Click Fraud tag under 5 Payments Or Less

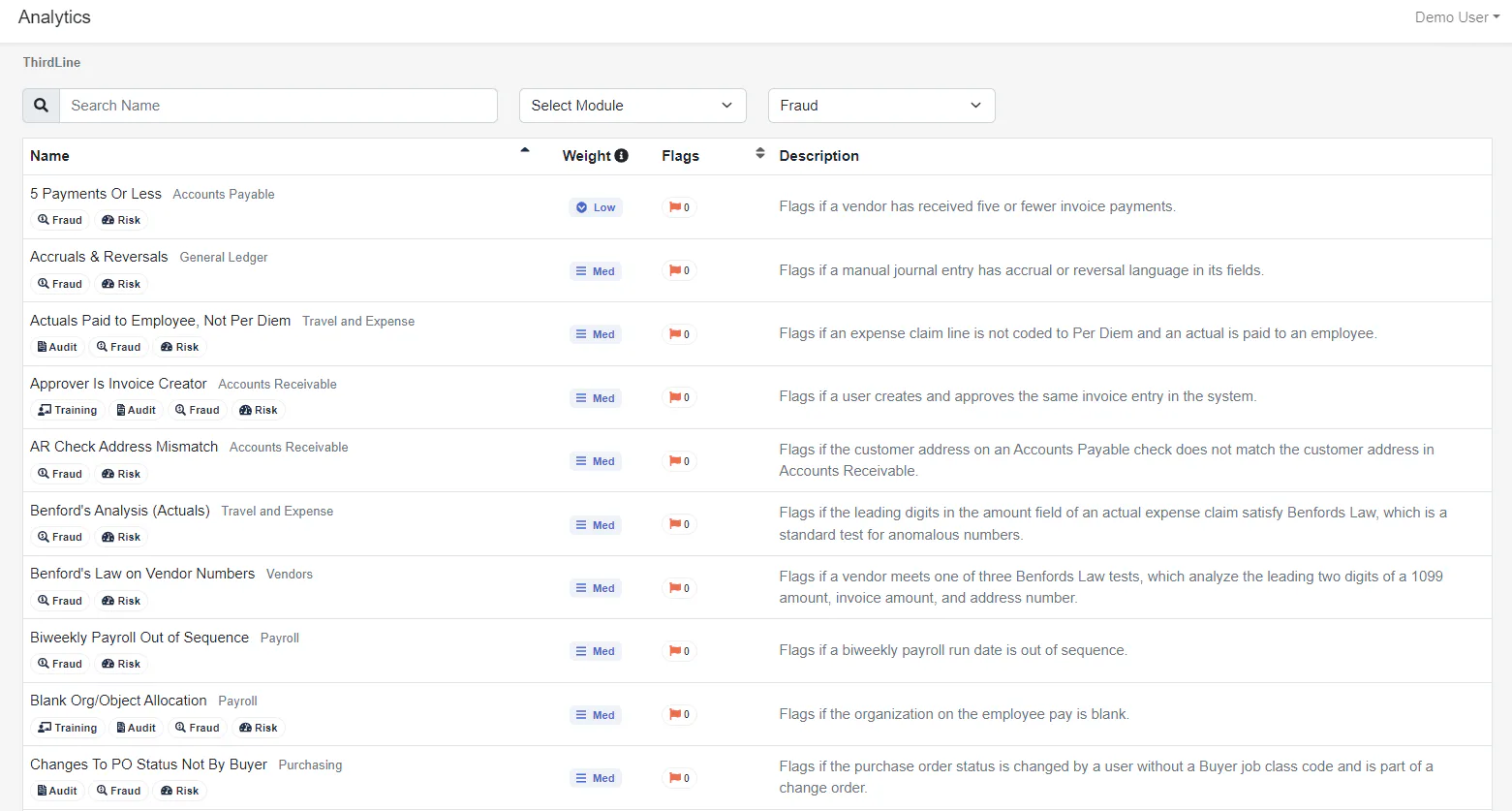60,220
